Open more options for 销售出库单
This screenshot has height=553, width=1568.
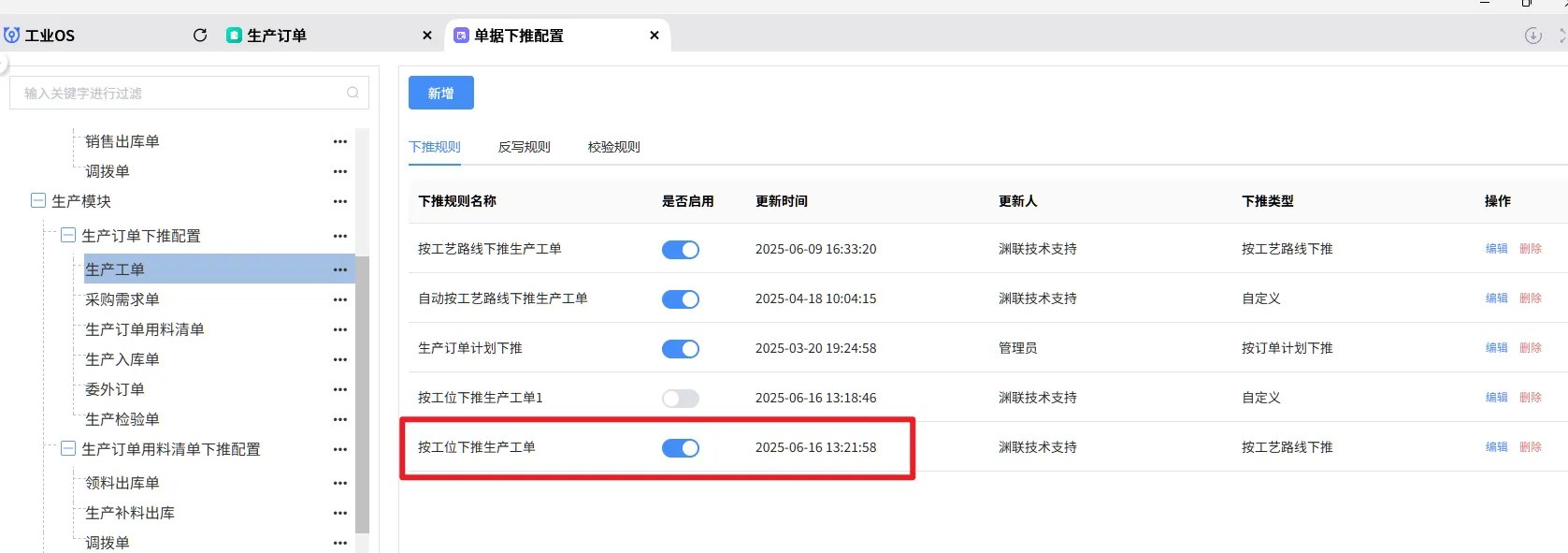click(339, 141)
